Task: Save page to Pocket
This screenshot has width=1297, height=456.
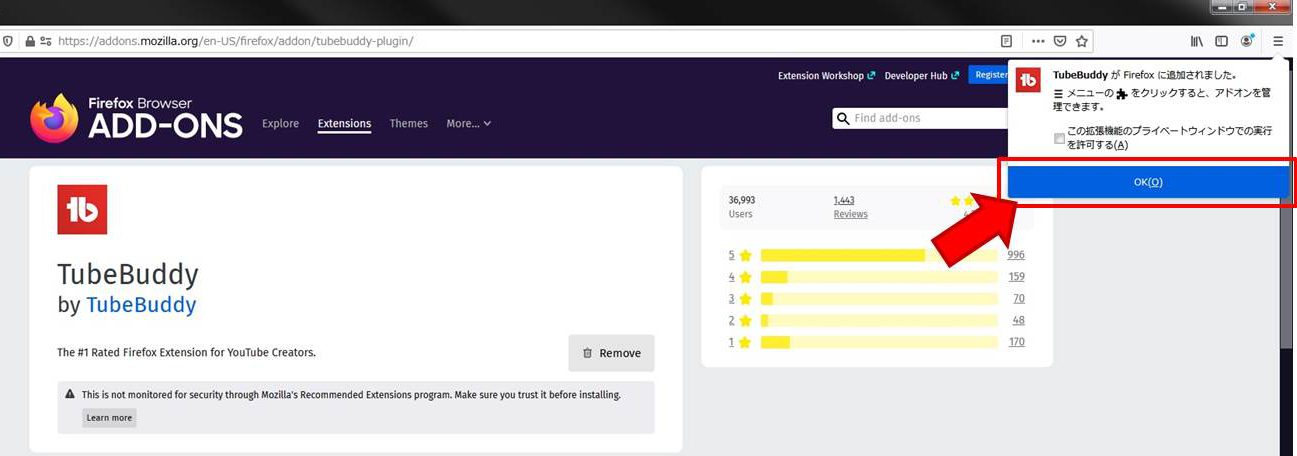Action: 1060,41
